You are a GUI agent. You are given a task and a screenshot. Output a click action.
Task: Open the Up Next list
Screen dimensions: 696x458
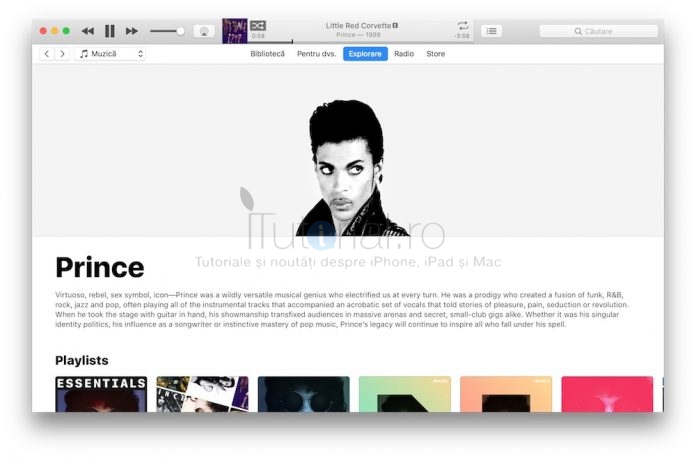pyautogui.click(x=491, y=31)
